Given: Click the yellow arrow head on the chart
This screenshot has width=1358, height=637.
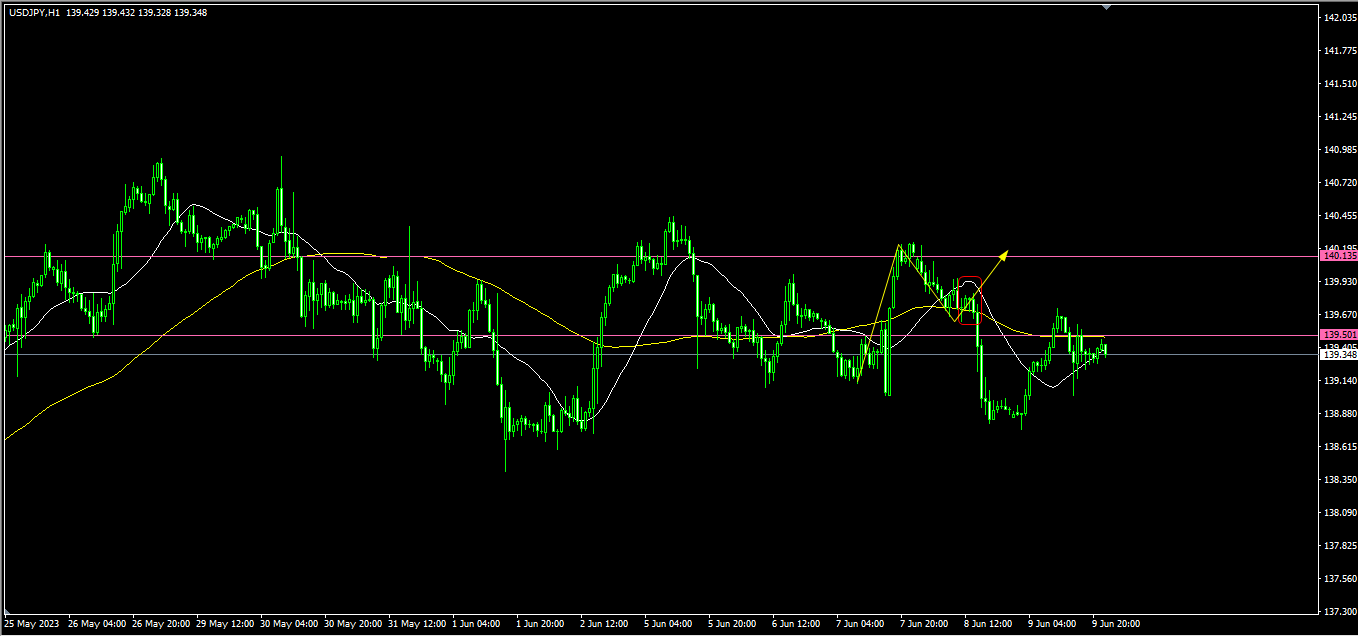Looking at the screenshot, I should pos(1004,254).
